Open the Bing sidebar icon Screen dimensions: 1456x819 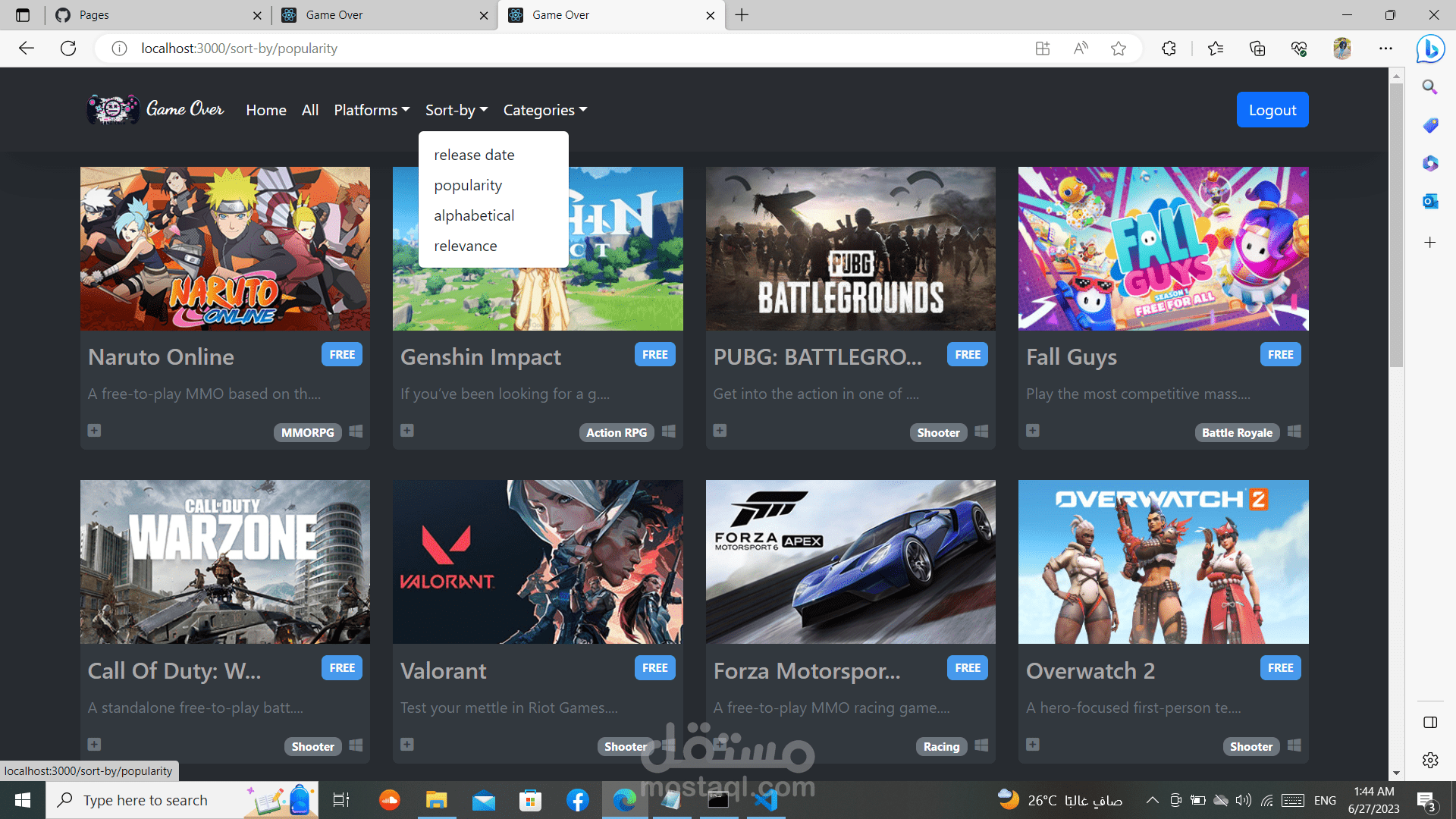1430,49
